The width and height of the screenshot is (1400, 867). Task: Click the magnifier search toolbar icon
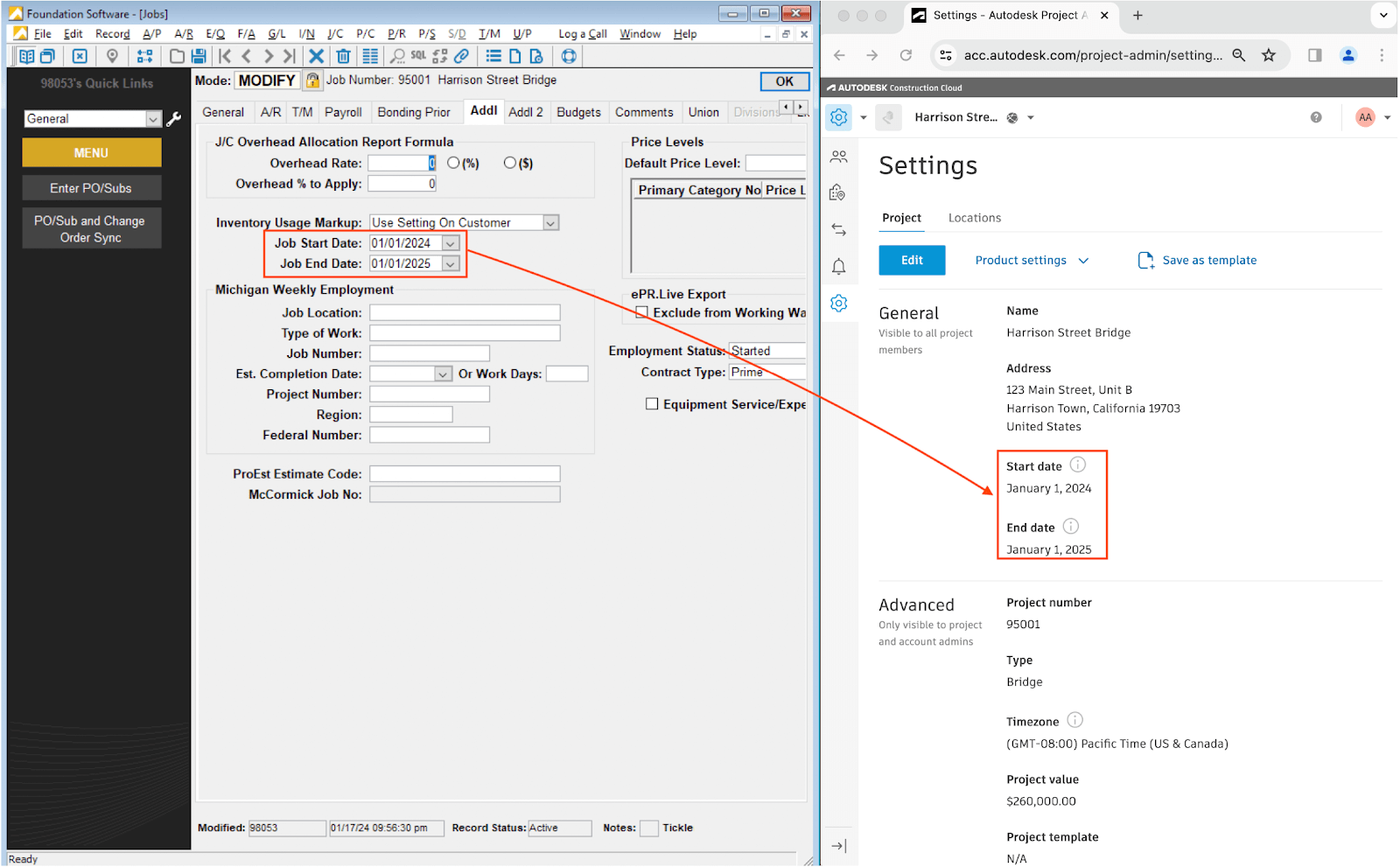point(397,56)
